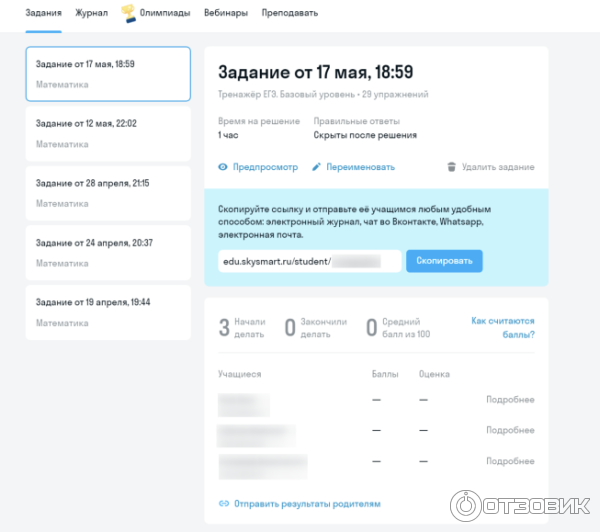Click Подробнее for the first student

[x=509, y=400]
